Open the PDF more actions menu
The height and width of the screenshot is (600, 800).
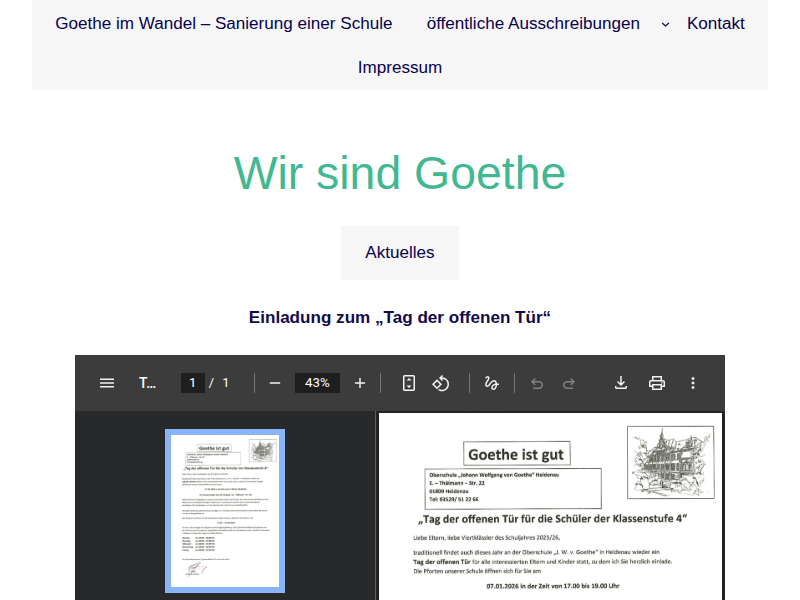point(693,383)
